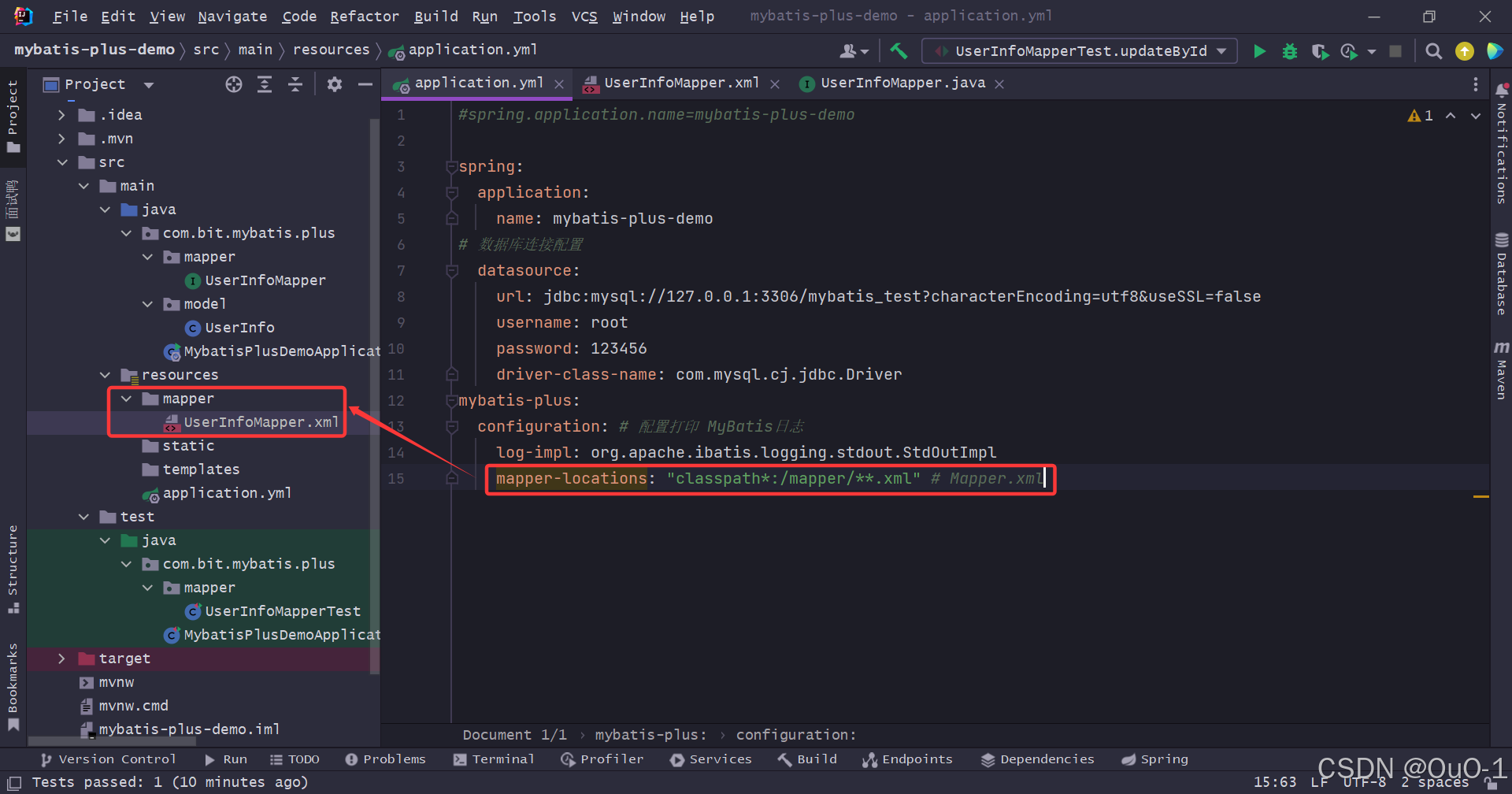Open dropdown arrow next to profiler run icon

(1372, 51)
